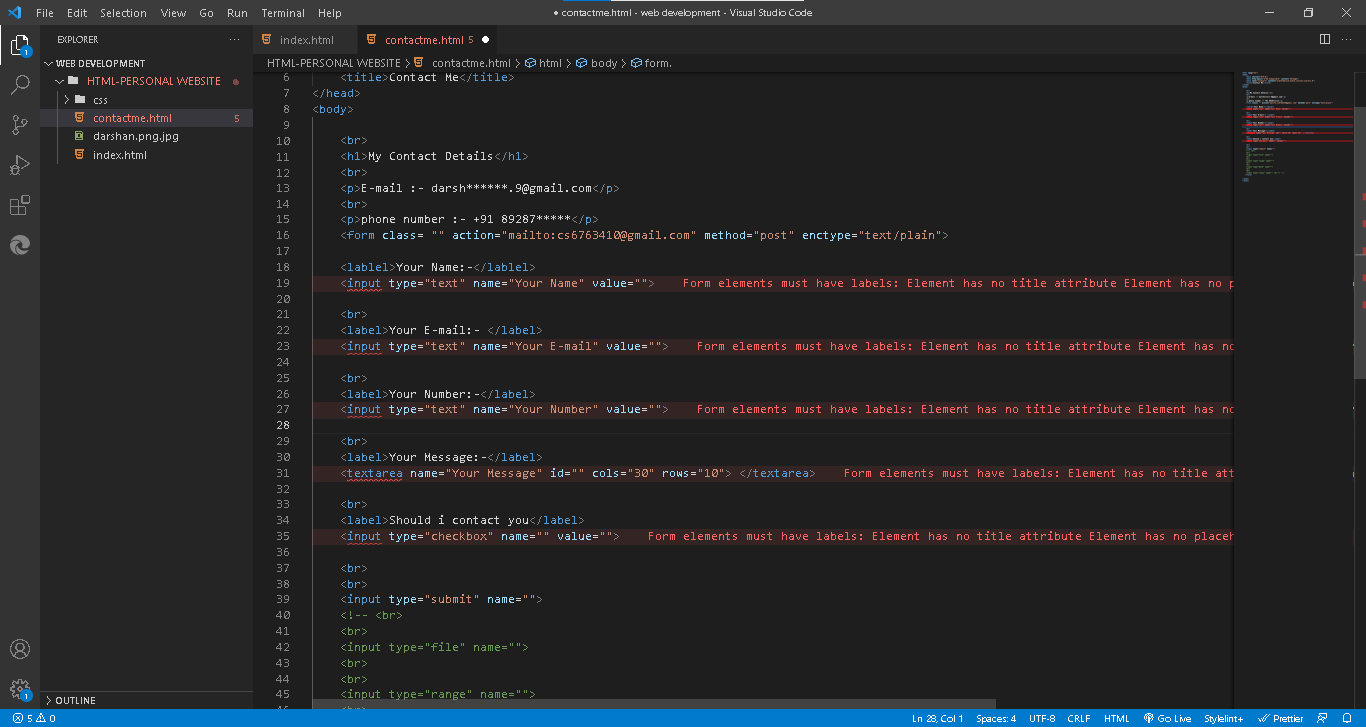This screenshot has width=1366, height=727.
Task: Open the Source Control view
Action: point(20,125)
